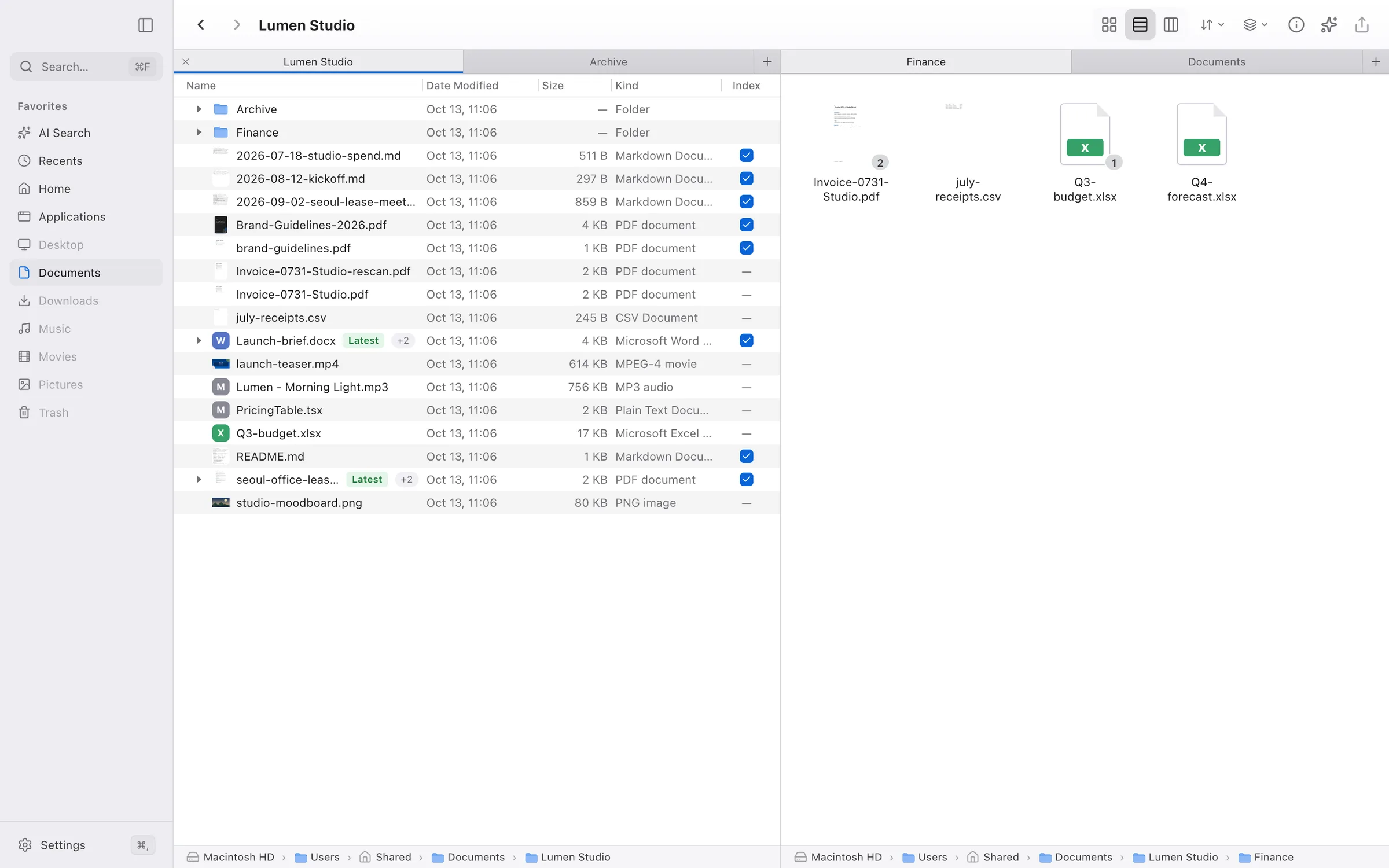Select the Lumen Studio tab
Screen dimensions: 1389x868
click(318, 62)
